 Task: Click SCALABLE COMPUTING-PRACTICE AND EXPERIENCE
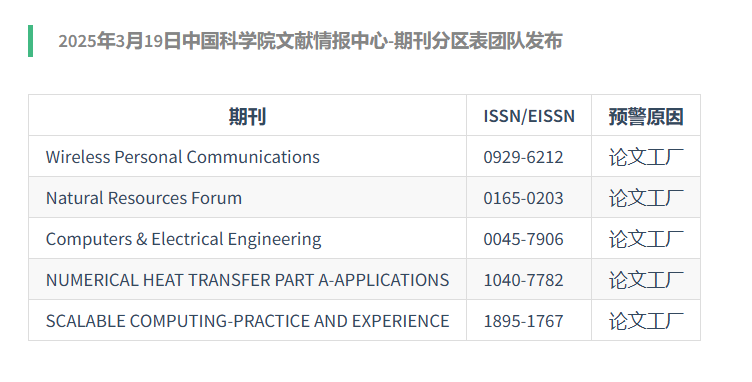coord(247,321)
